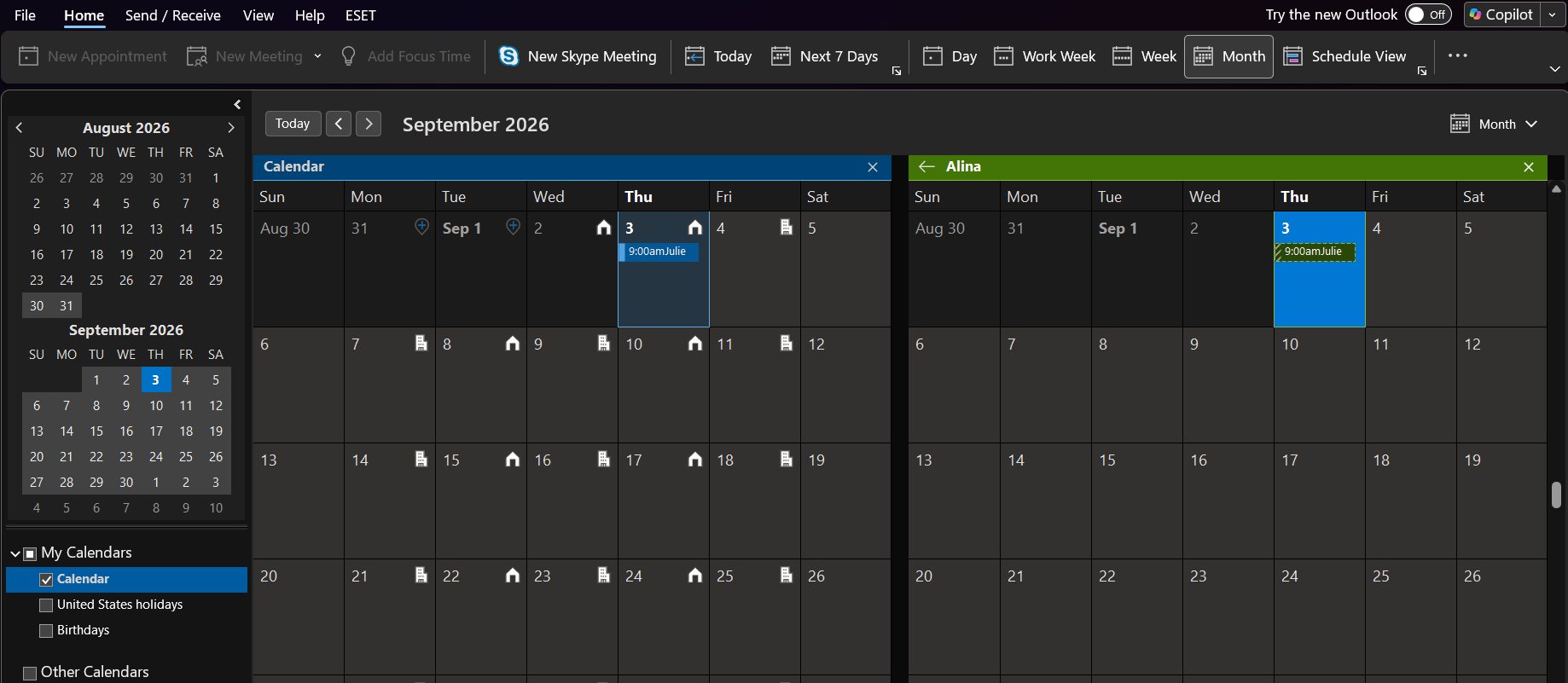Click the ribbon overflow three-dots button

tap(1457, 55)
